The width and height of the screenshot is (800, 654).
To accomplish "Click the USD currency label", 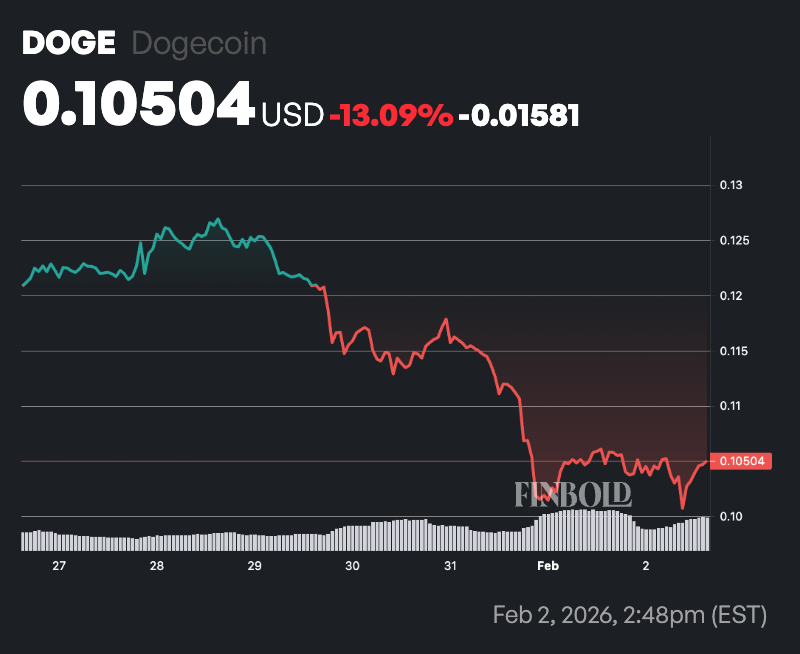I will tap(292, 115).
